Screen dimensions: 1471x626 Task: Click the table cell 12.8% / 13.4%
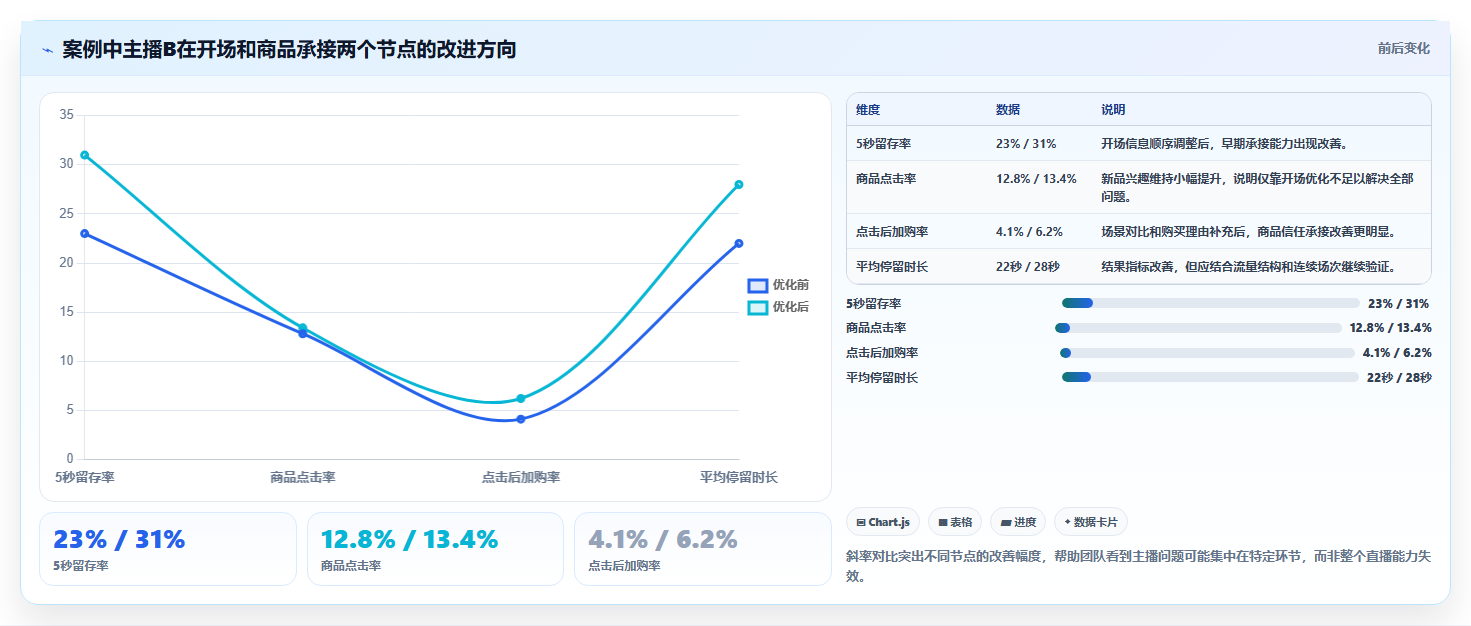click(1036, 179)
